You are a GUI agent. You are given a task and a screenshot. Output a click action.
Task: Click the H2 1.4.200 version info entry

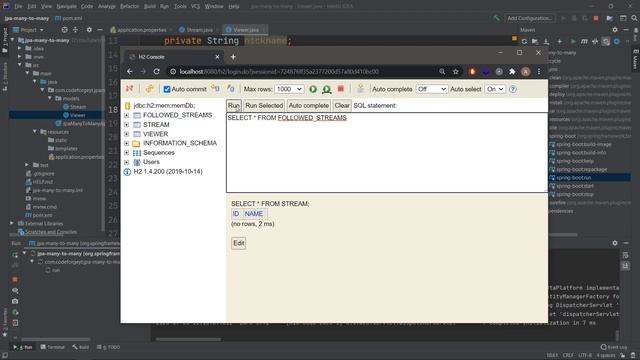pyautogui.click(x=168, y=171)
